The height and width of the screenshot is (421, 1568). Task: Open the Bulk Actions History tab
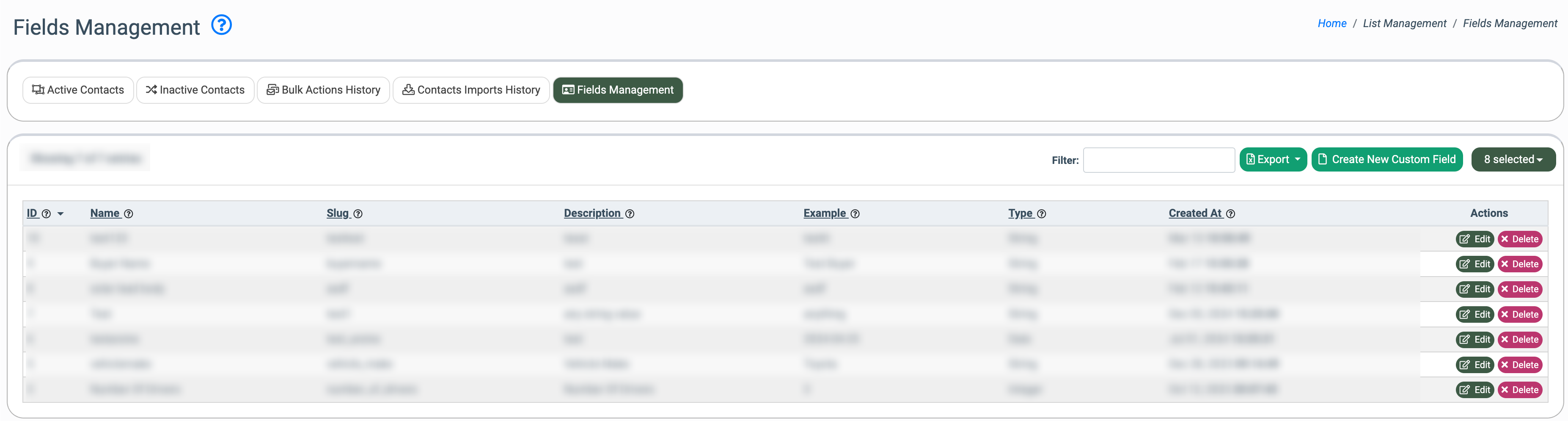[x=323, y=90]
